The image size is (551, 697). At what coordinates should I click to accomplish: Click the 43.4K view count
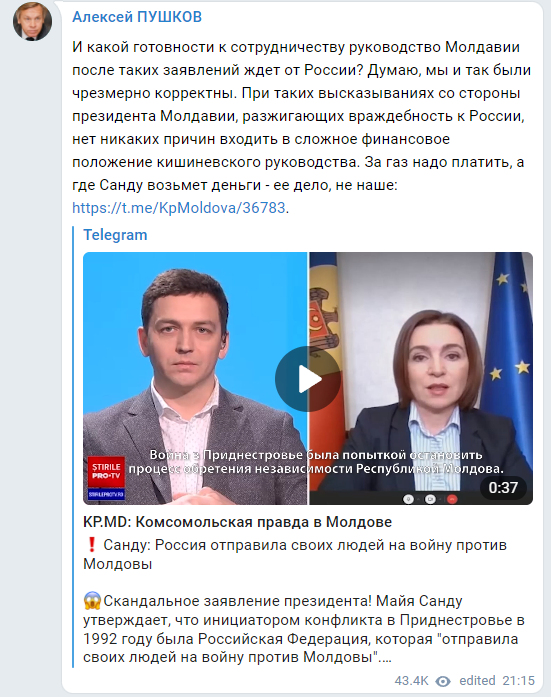pos(411,681)
